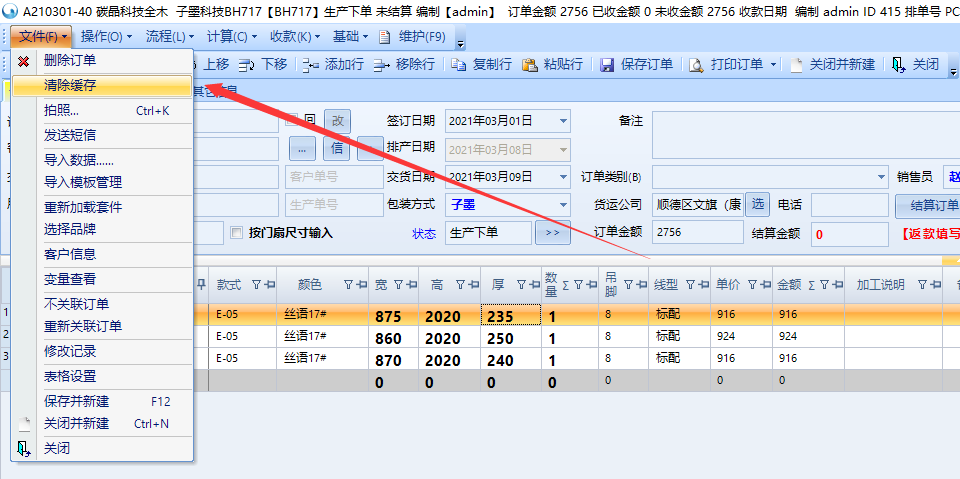Viewport: 960px width, 479px height.
Task: Toggle the 按门扇尺寸输入 checkbox
Action: click(x=237, y=233)
